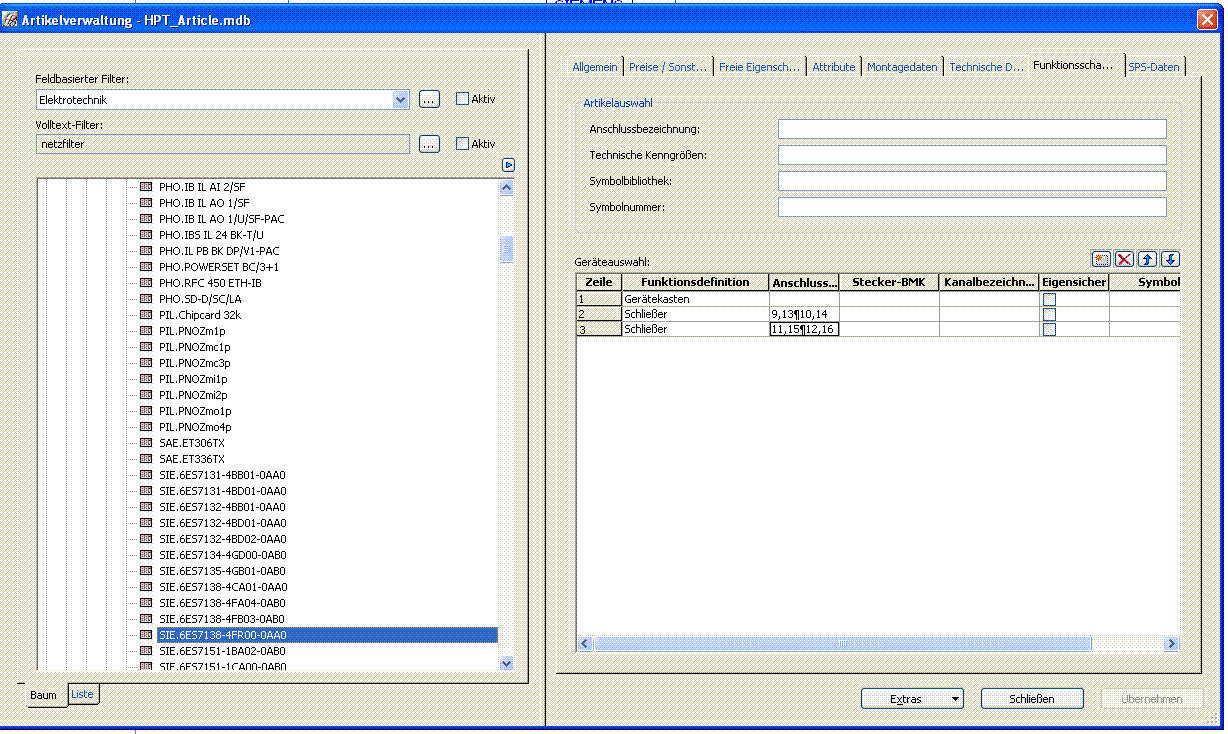The height and width of the screenshot is (734, 1228).
Task: Click the Stecker-BMK column header
Action: click(889, 282)
